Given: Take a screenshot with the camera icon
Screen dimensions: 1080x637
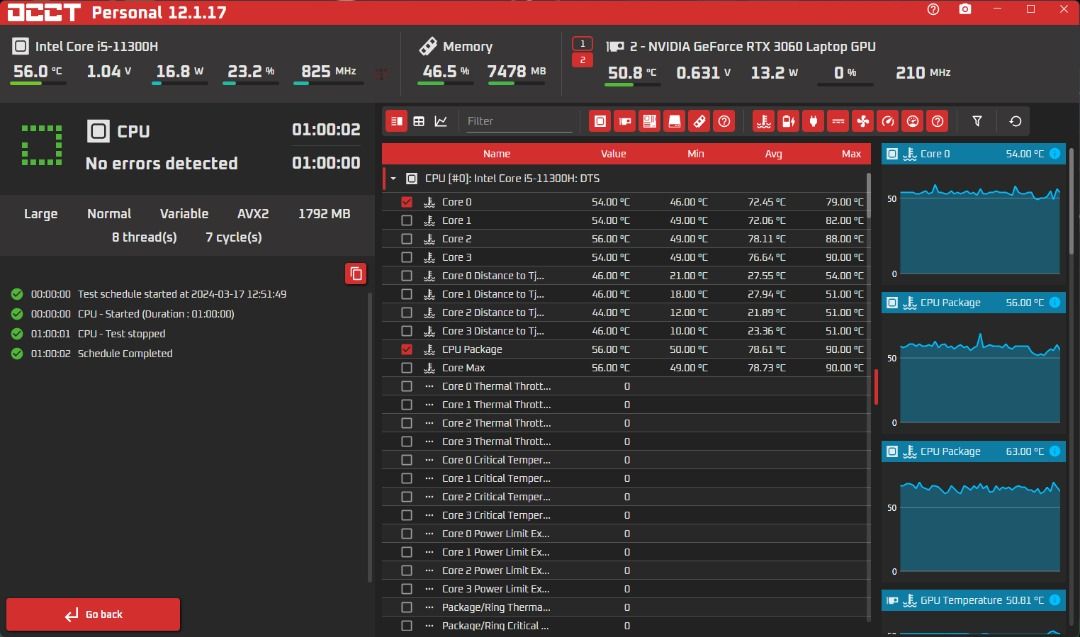Looking at the screenshot, I should click(965, 10).
